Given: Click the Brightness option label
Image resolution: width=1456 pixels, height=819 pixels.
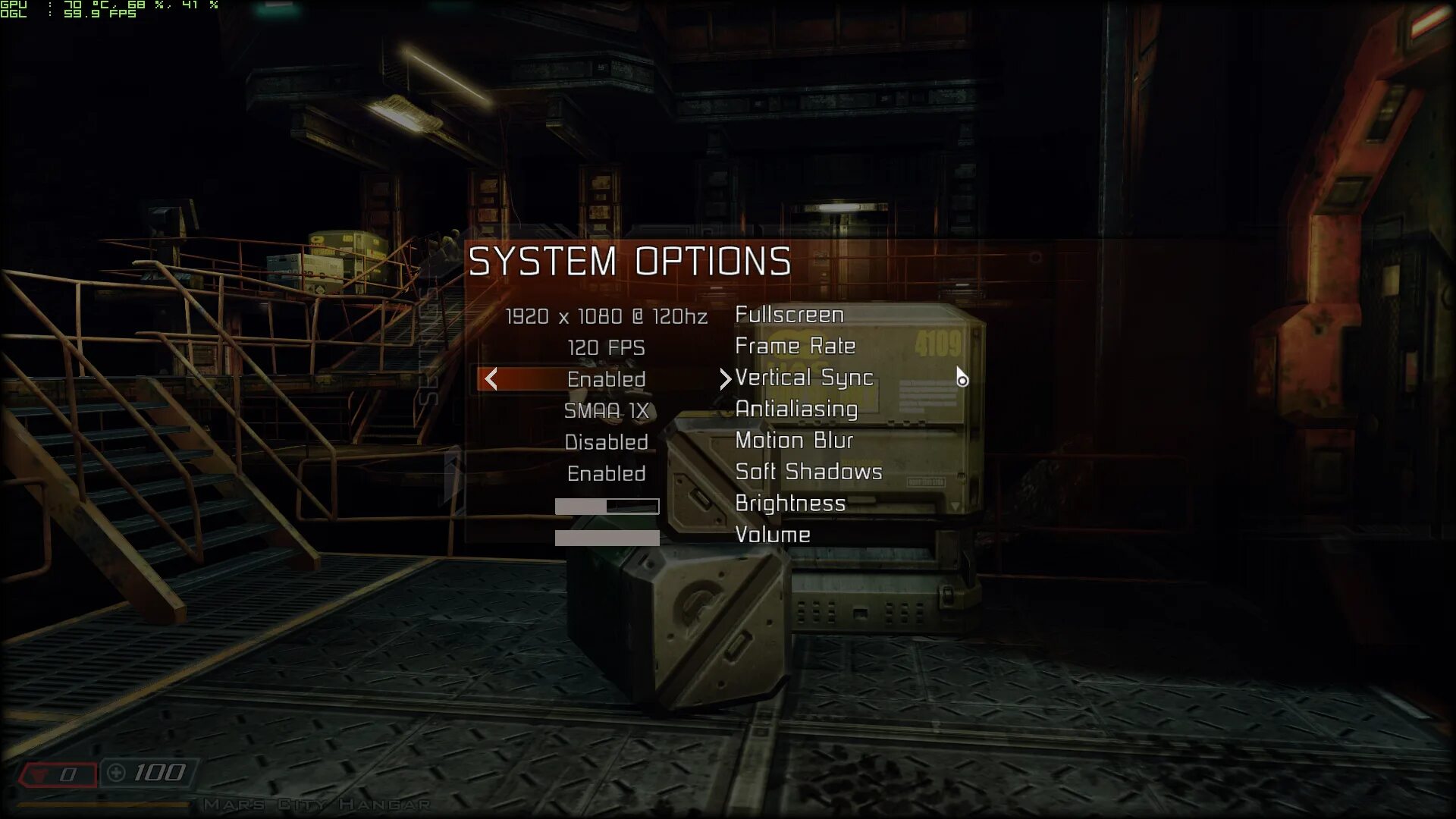Looking at the screenshot, I should 790,504.
